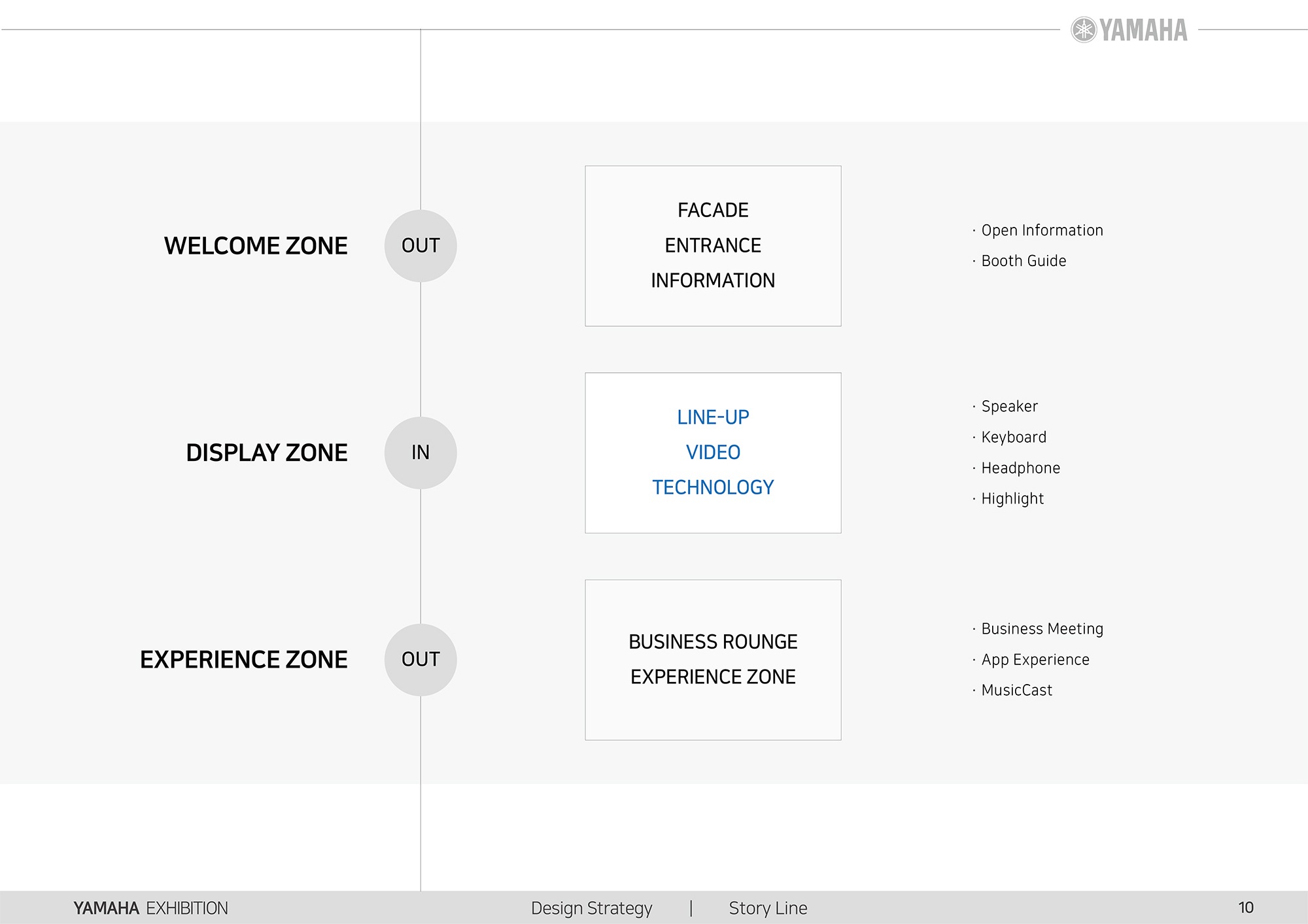Click the blue LINE-UP text
Screen dimensions: 1308x924
click(713, 417)
